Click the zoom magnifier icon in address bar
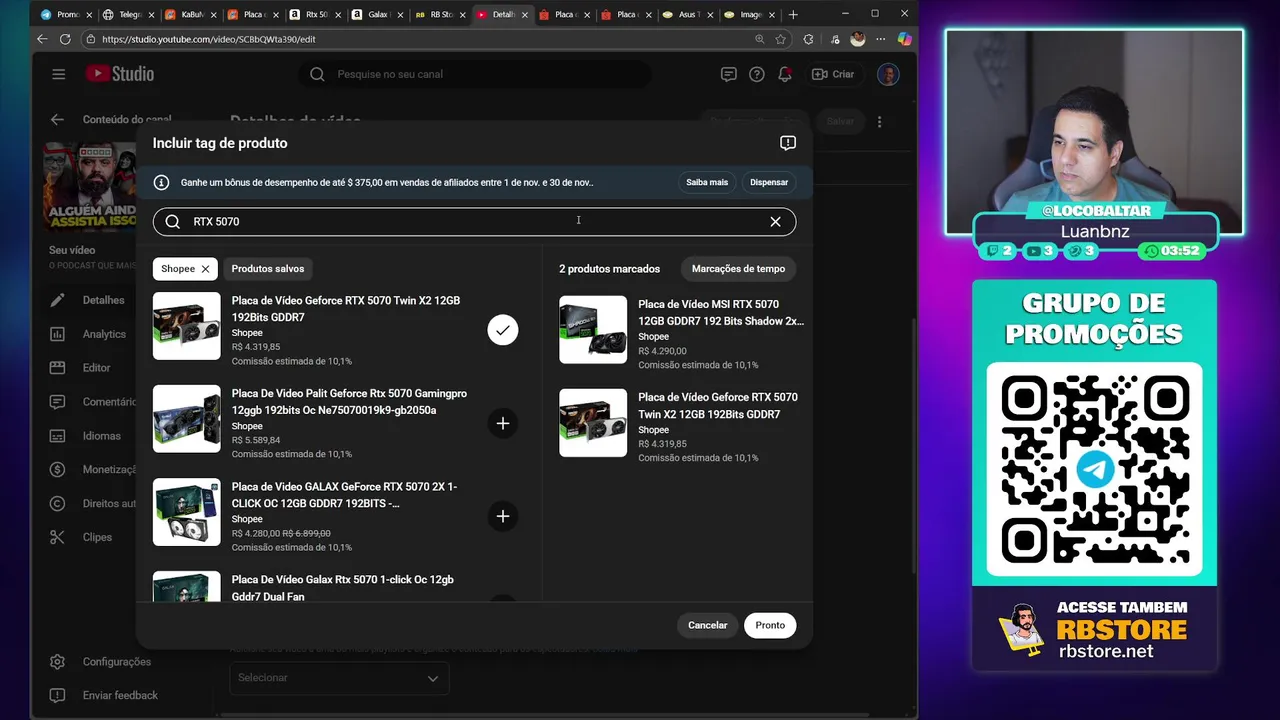The height and width of the screenshot is (720, 1280). click(x=759, y=39)
